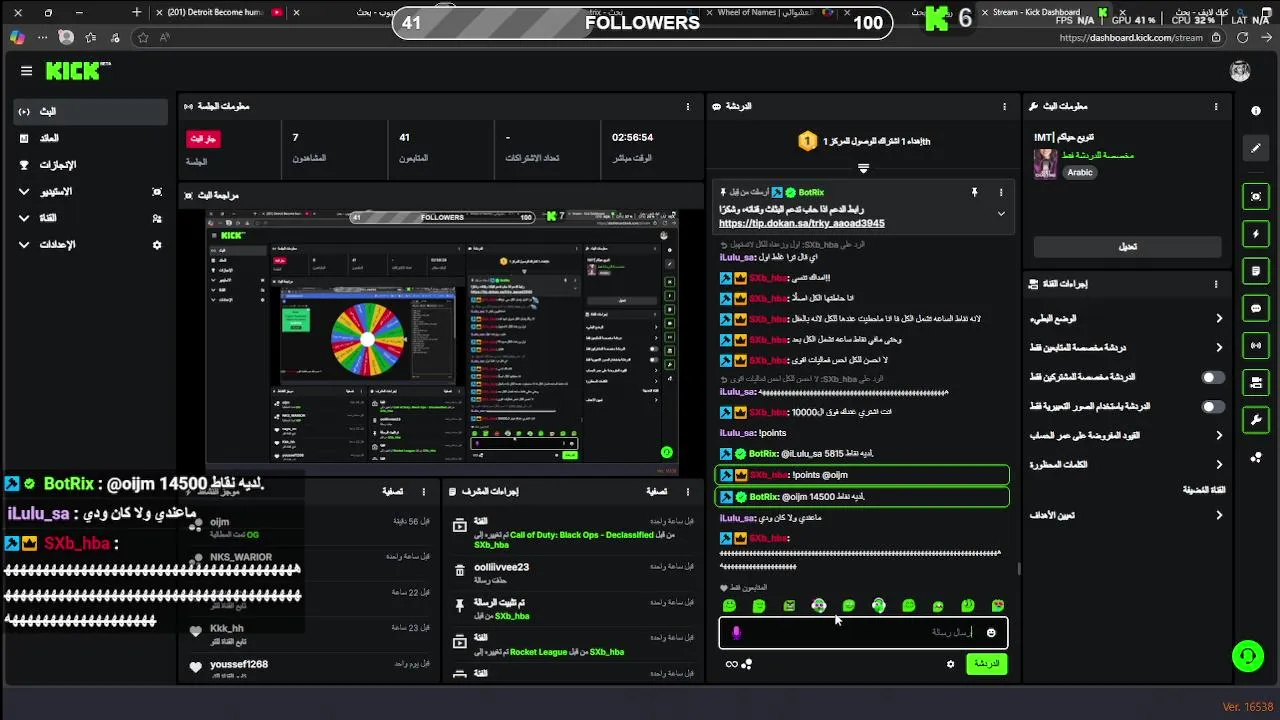Screen dimensions: 1280x720
Task: Click the stream category thumbnail image
Action: tap(1046, 164)
